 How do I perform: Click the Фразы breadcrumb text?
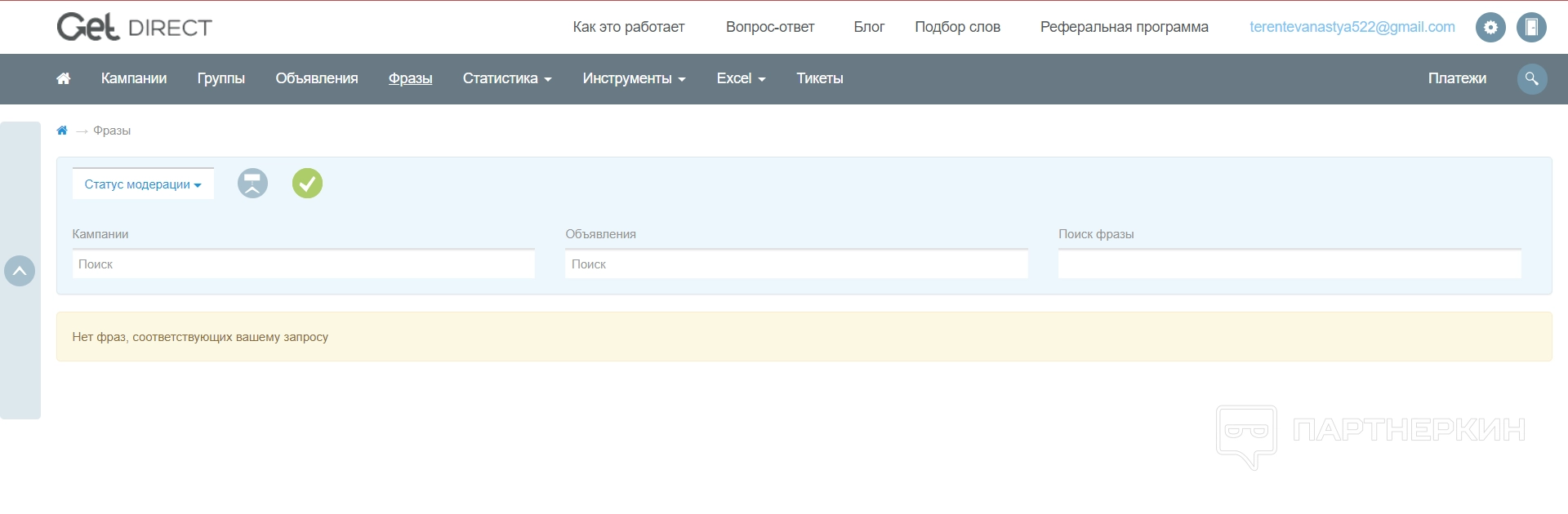point(112,131)
